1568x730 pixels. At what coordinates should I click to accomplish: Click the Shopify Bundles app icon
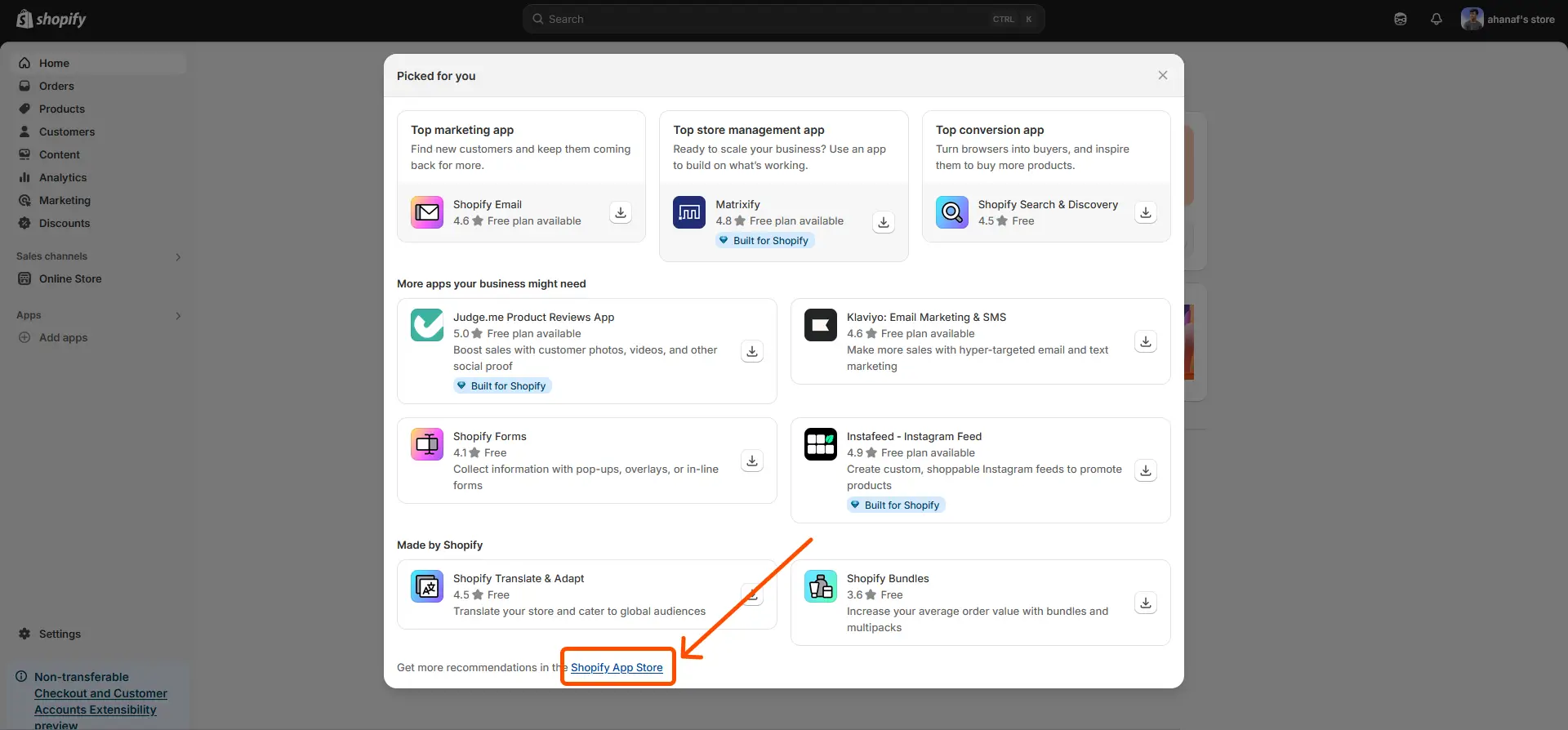tap(821, 586)
